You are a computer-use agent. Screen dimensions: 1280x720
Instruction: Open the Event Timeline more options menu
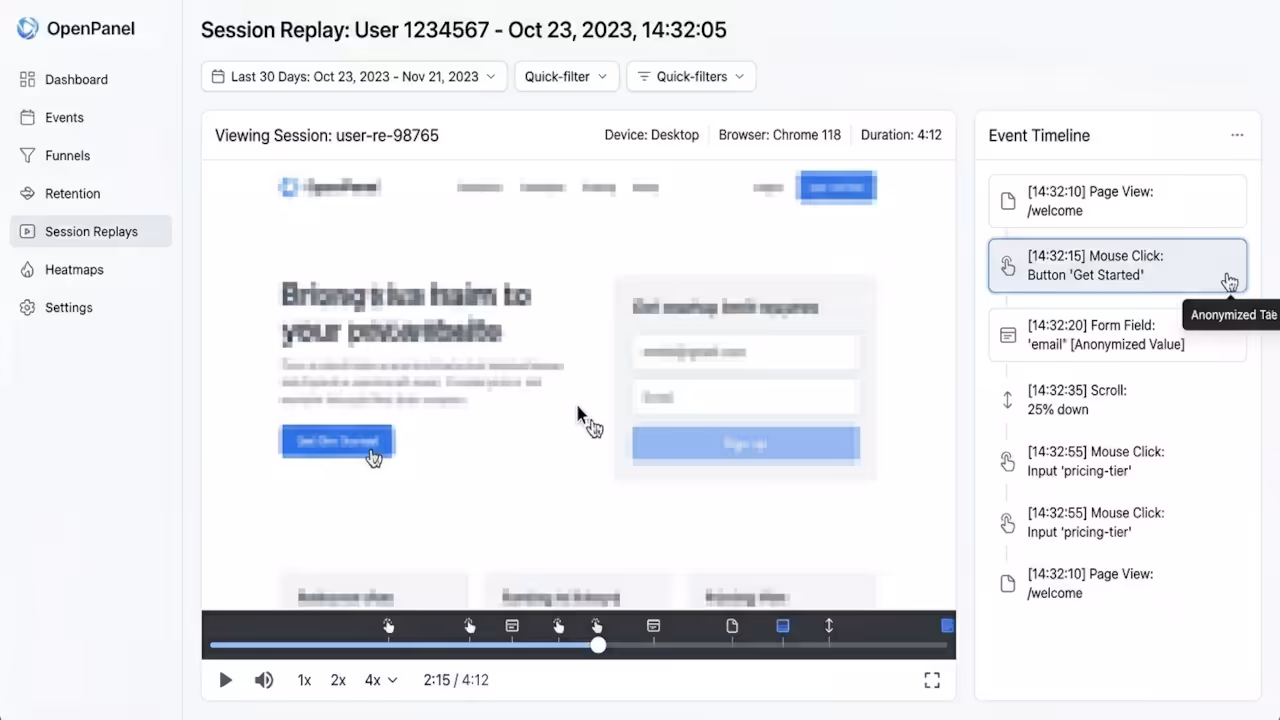coord(1237,135)
